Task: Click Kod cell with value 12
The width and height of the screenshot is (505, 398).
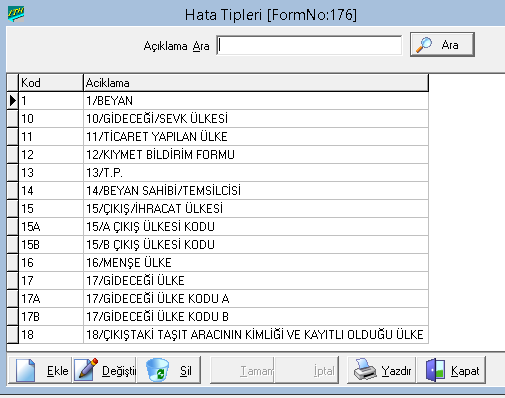Action: (51, 155)
